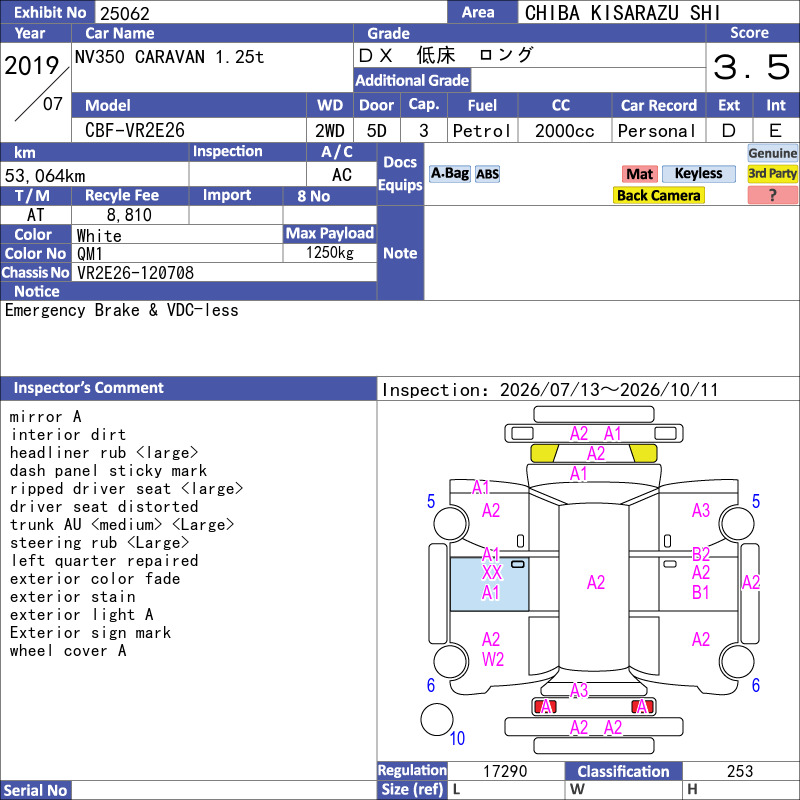Click the 3.5 score value
This screenshot has height=800, width=800.
[752, 67]
